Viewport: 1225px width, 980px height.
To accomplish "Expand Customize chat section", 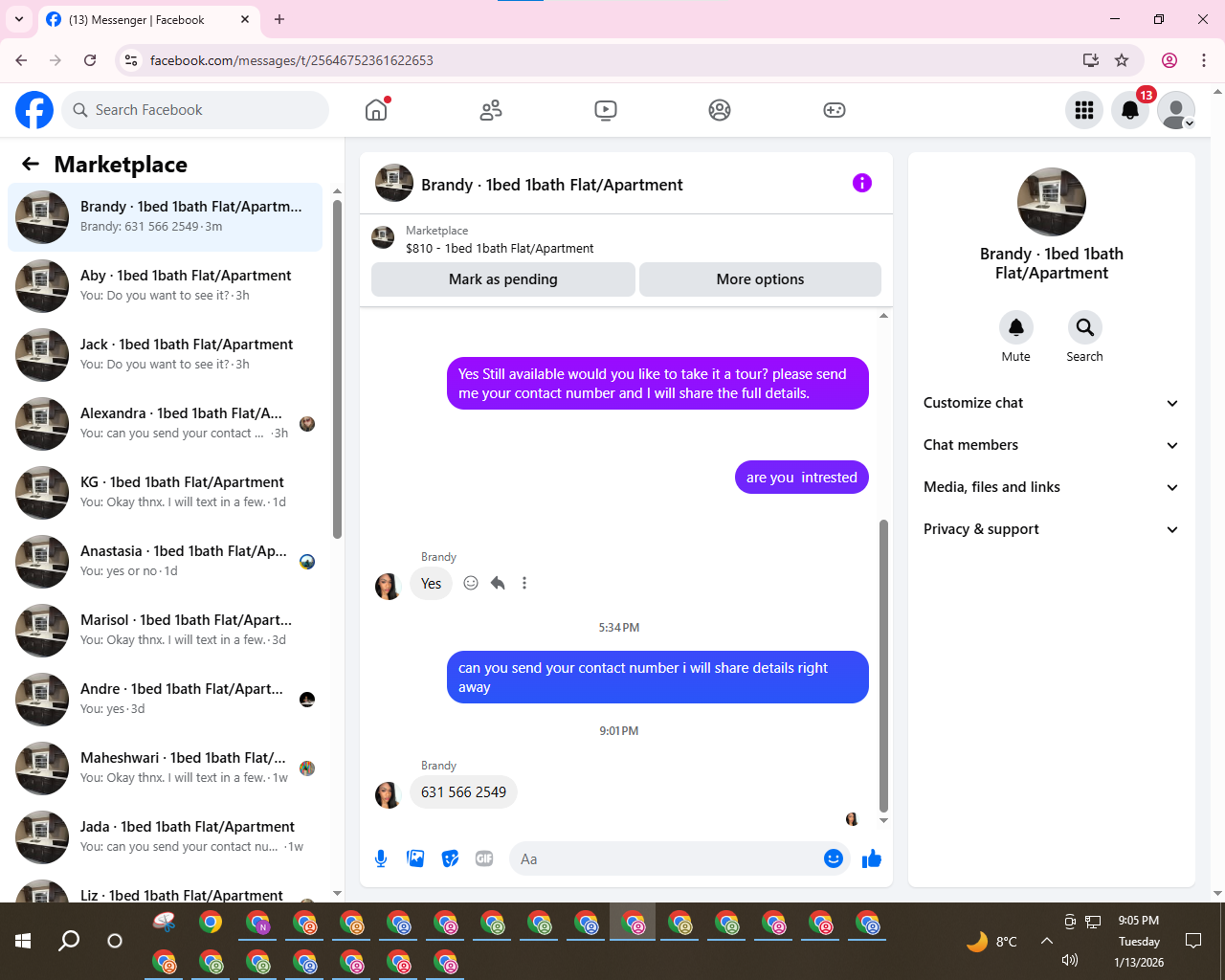I will [1051, 403].
